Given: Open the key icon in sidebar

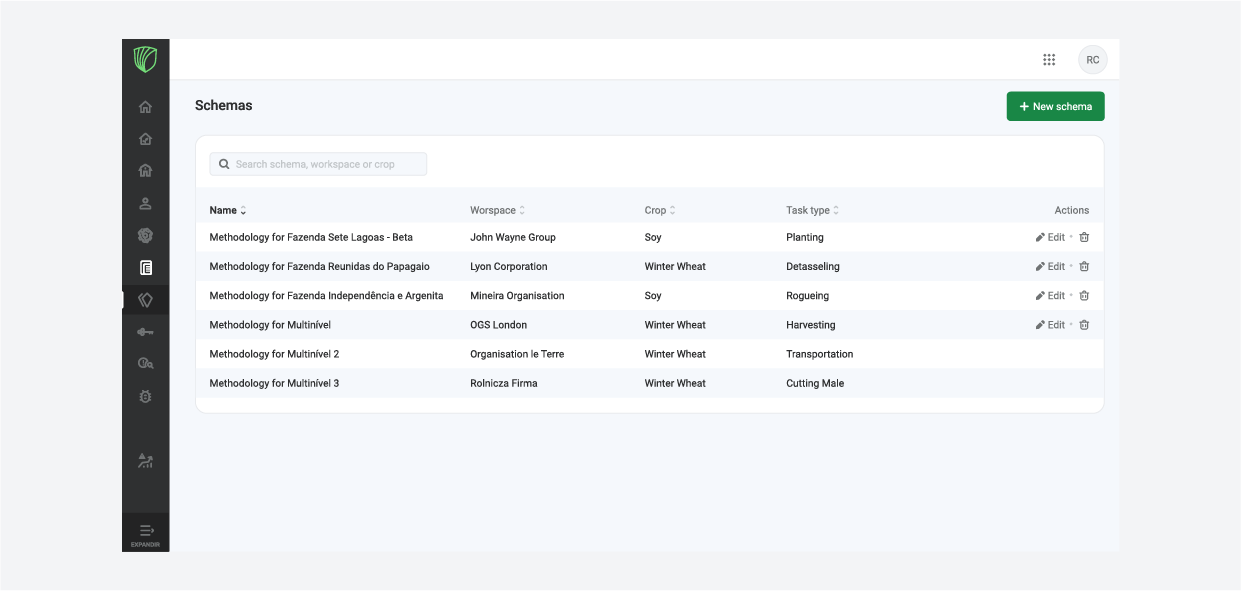Looking at the screenshot, I should point(145,332).
